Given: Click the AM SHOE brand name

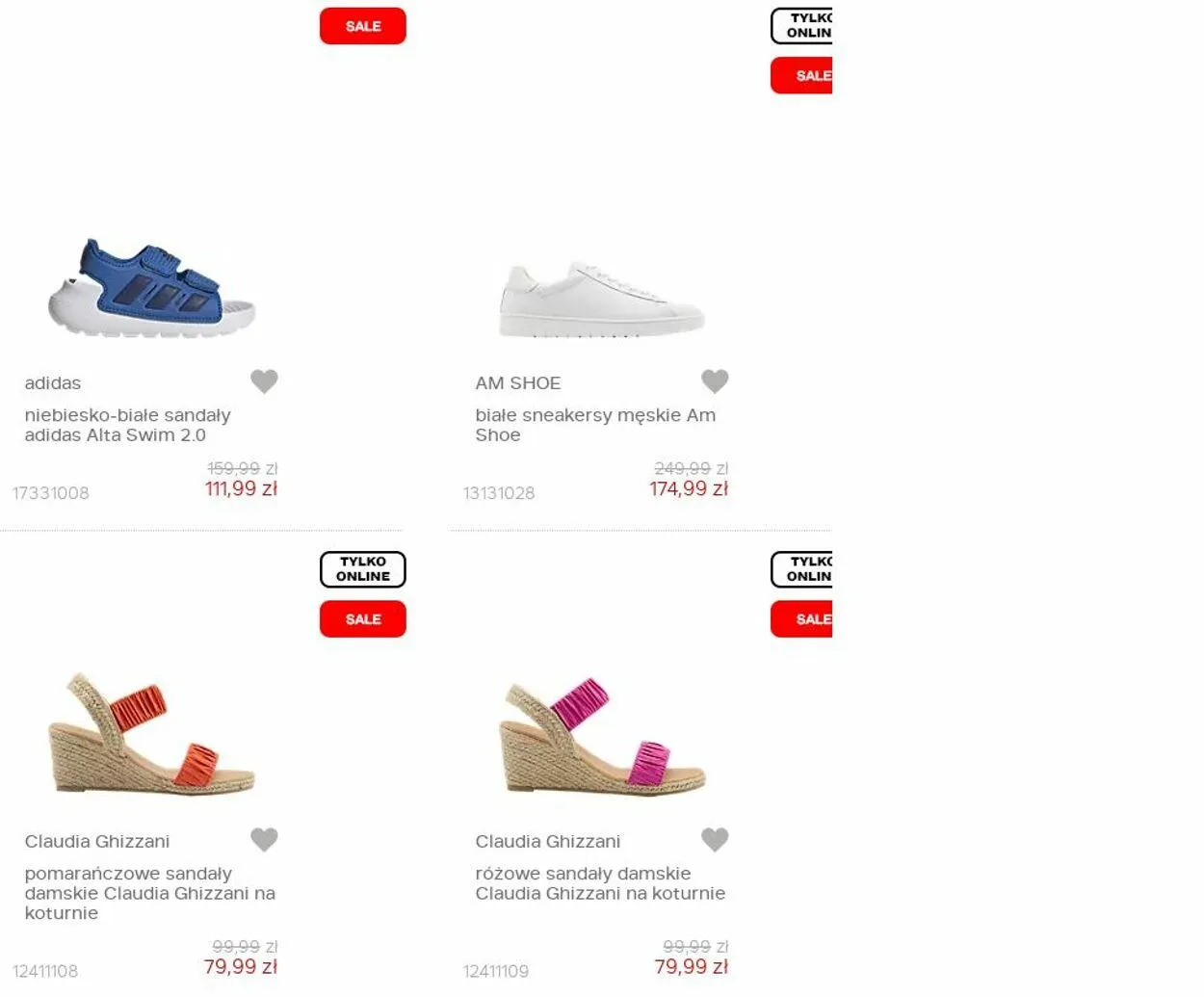Looking at the screenshot, I should [x=518, y=383].
